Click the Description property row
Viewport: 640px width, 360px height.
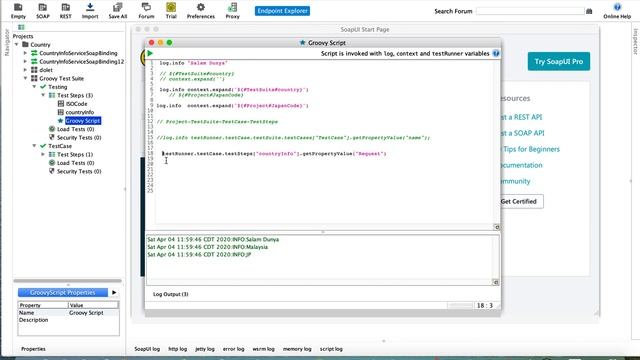click(69, 320)
